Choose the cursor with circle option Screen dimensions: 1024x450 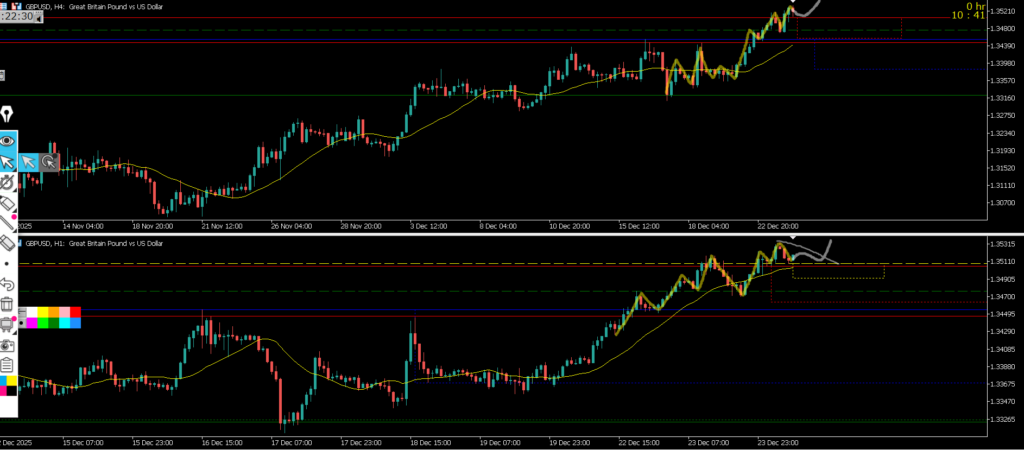point(48,161)
